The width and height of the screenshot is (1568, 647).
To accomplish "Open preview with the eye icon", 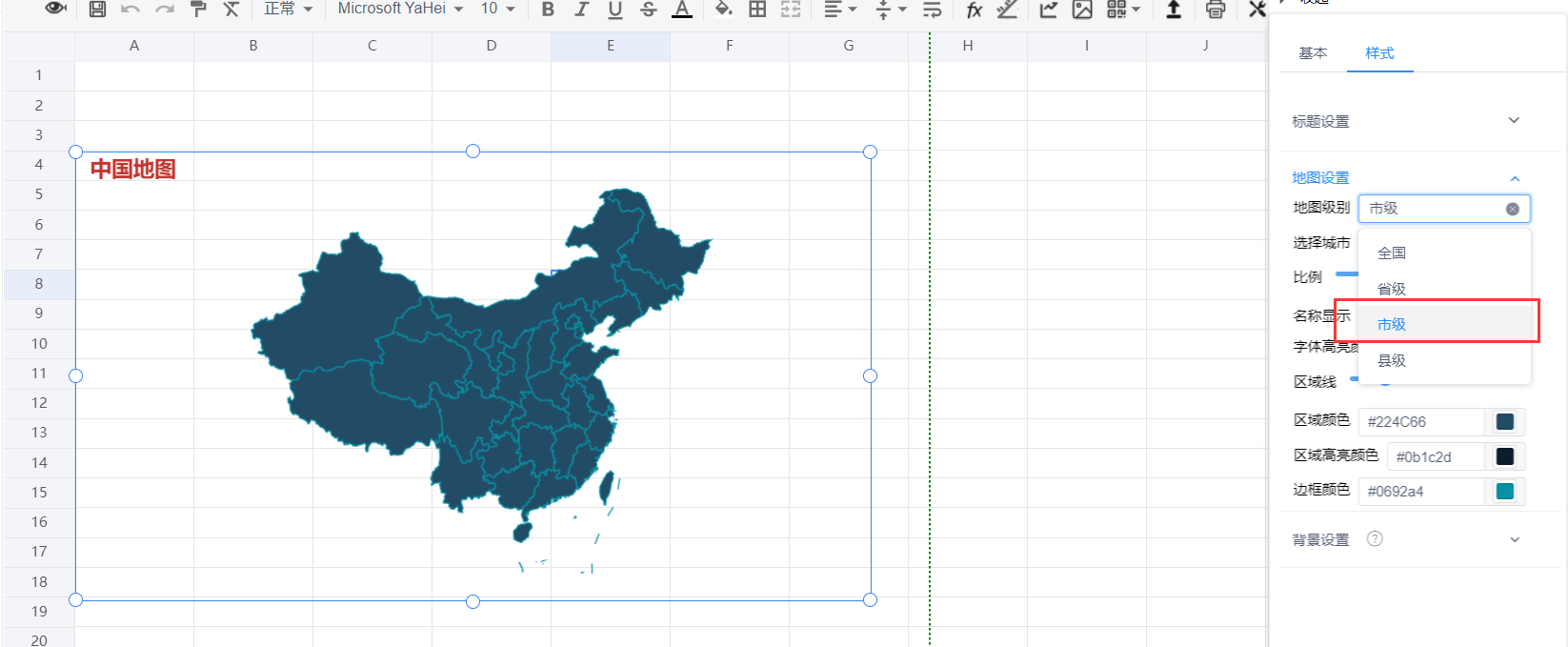I will click(56, 9).
